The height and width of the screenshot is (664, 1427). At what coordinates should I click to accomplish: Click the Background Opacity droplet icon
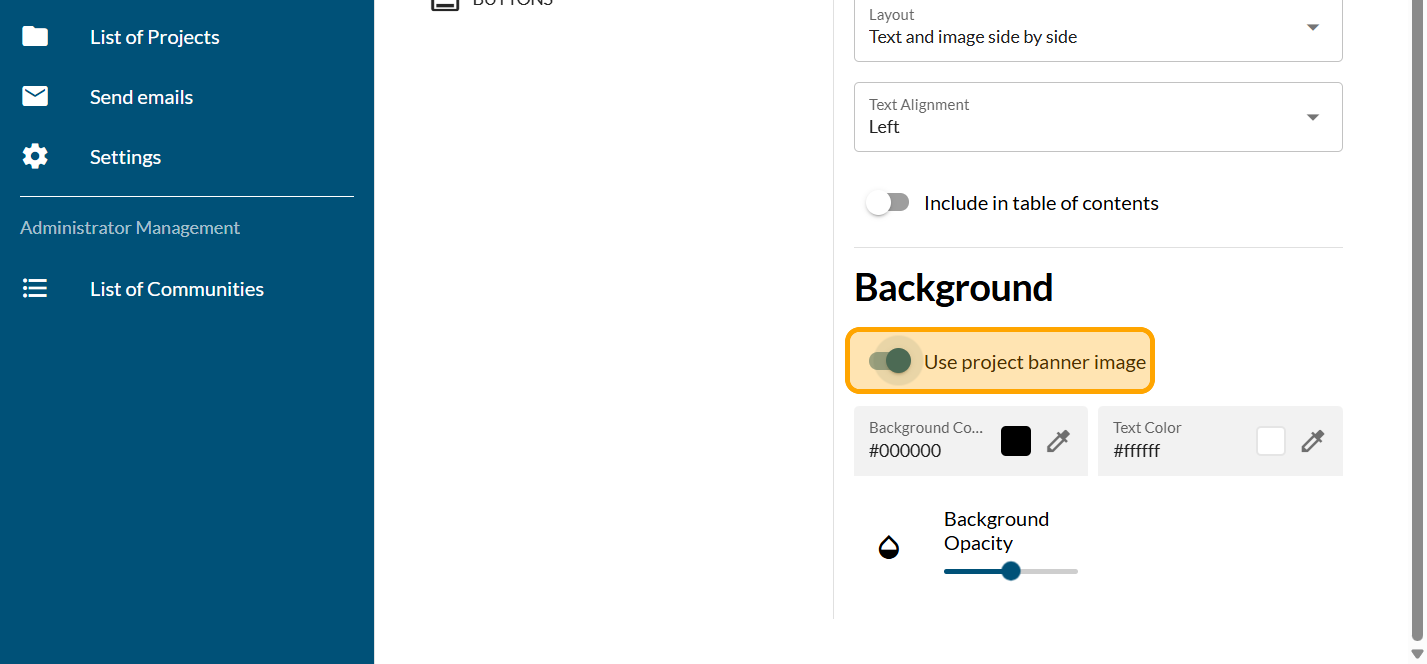click(888, 547)
